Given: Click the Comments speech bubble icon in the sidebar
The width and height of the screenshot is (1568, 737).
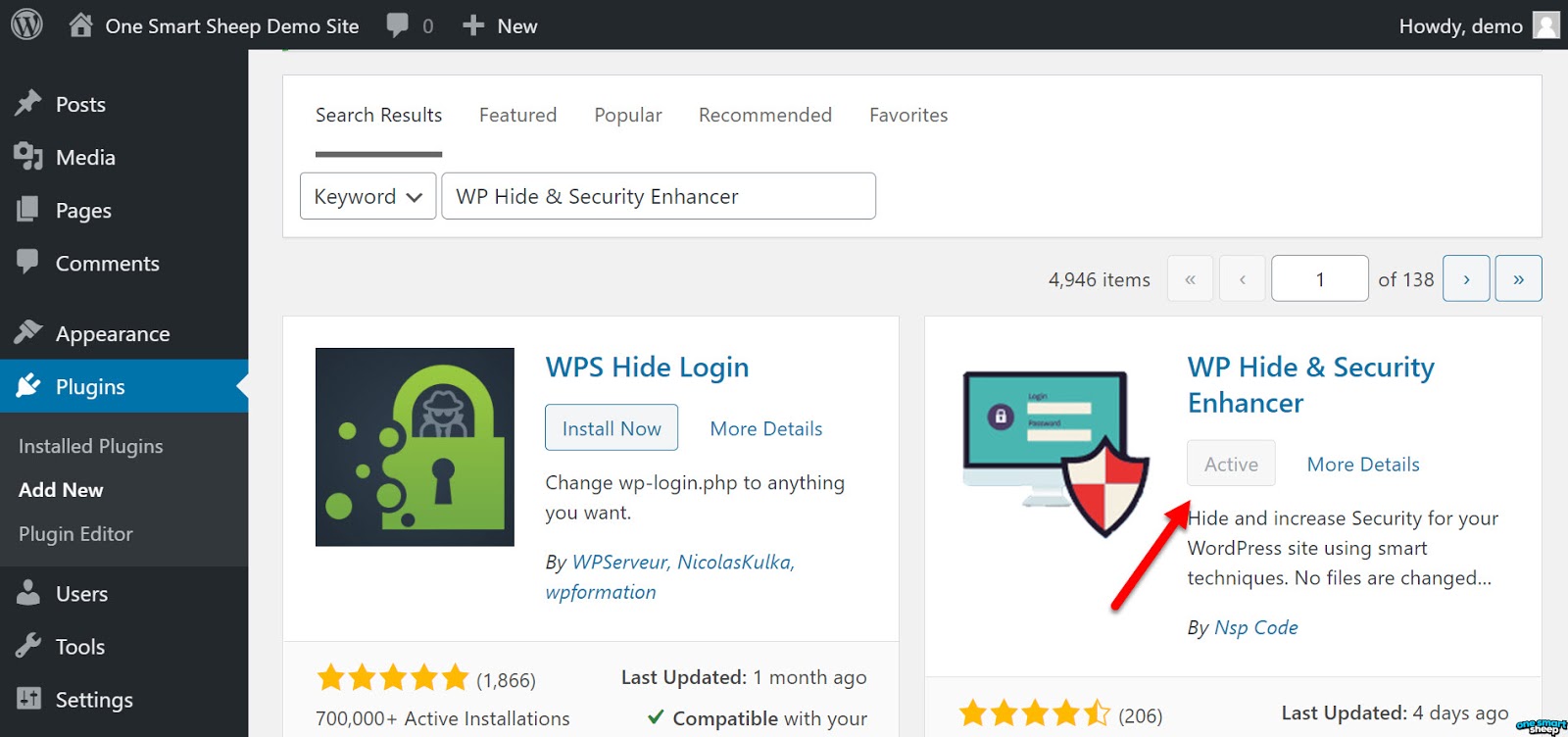Looking at the screenshot, I should point(28,262).
